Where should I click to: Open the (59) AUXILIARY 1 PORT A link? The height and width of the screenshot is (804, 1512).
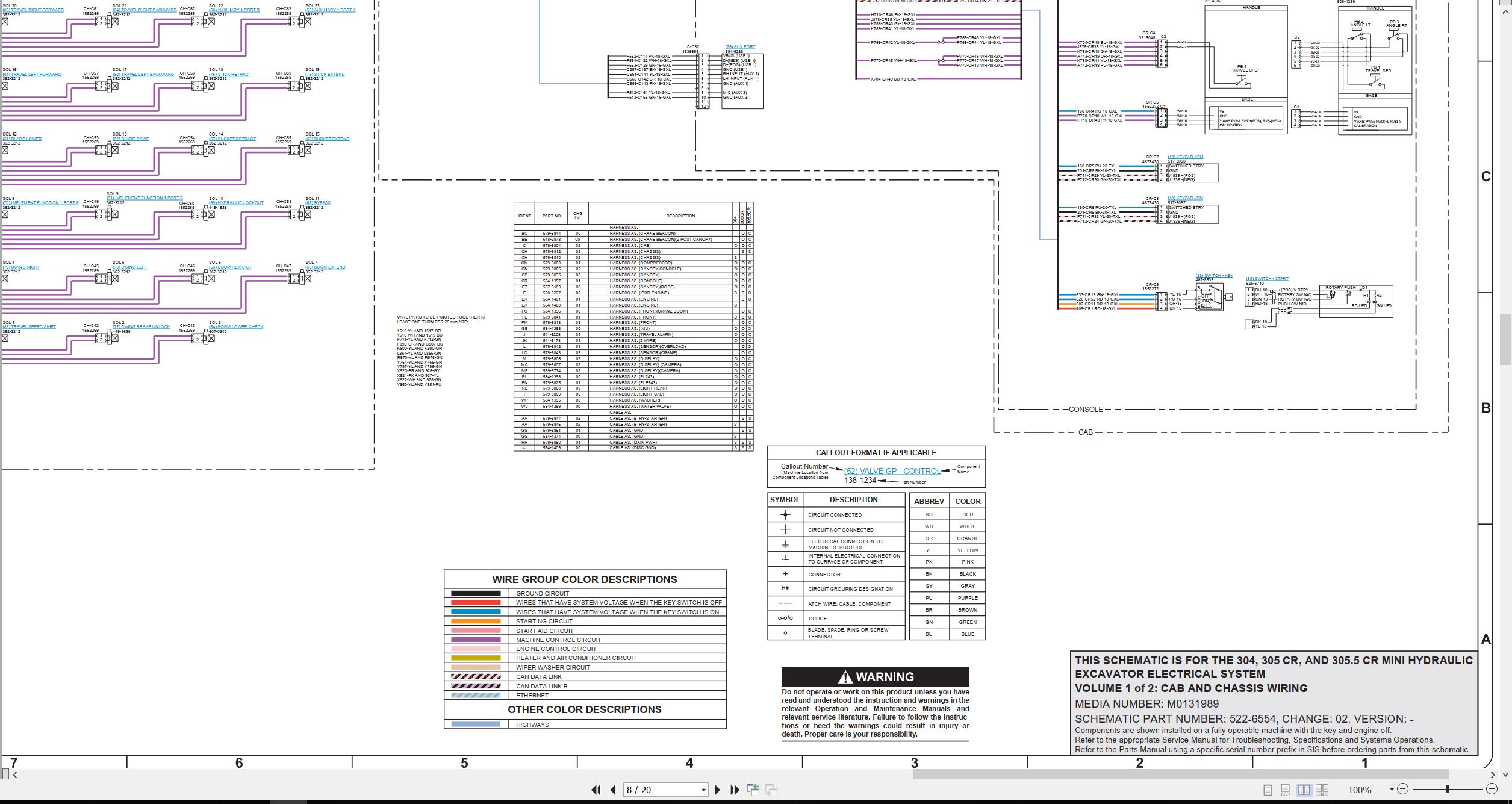(331, 10)
